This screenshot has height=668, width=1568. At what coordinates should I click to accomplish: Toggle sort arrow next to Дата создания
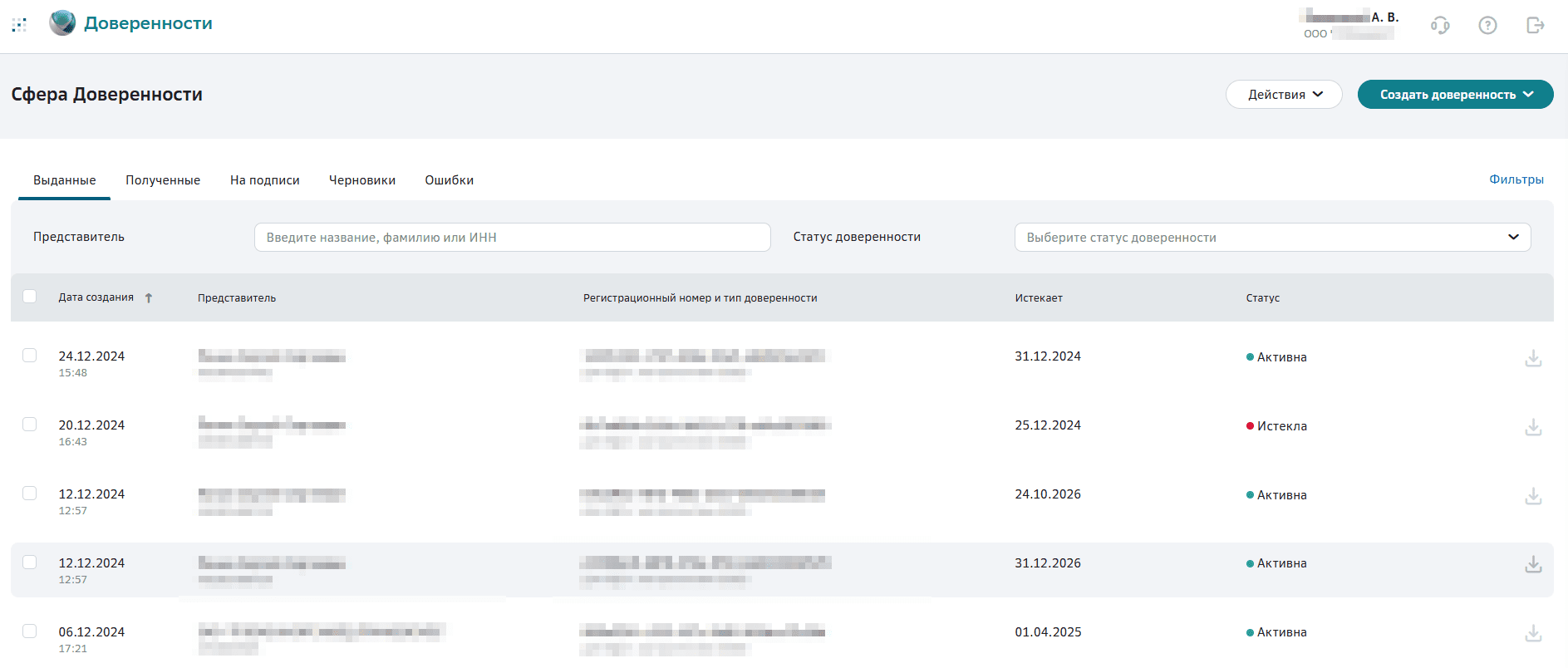149,297
